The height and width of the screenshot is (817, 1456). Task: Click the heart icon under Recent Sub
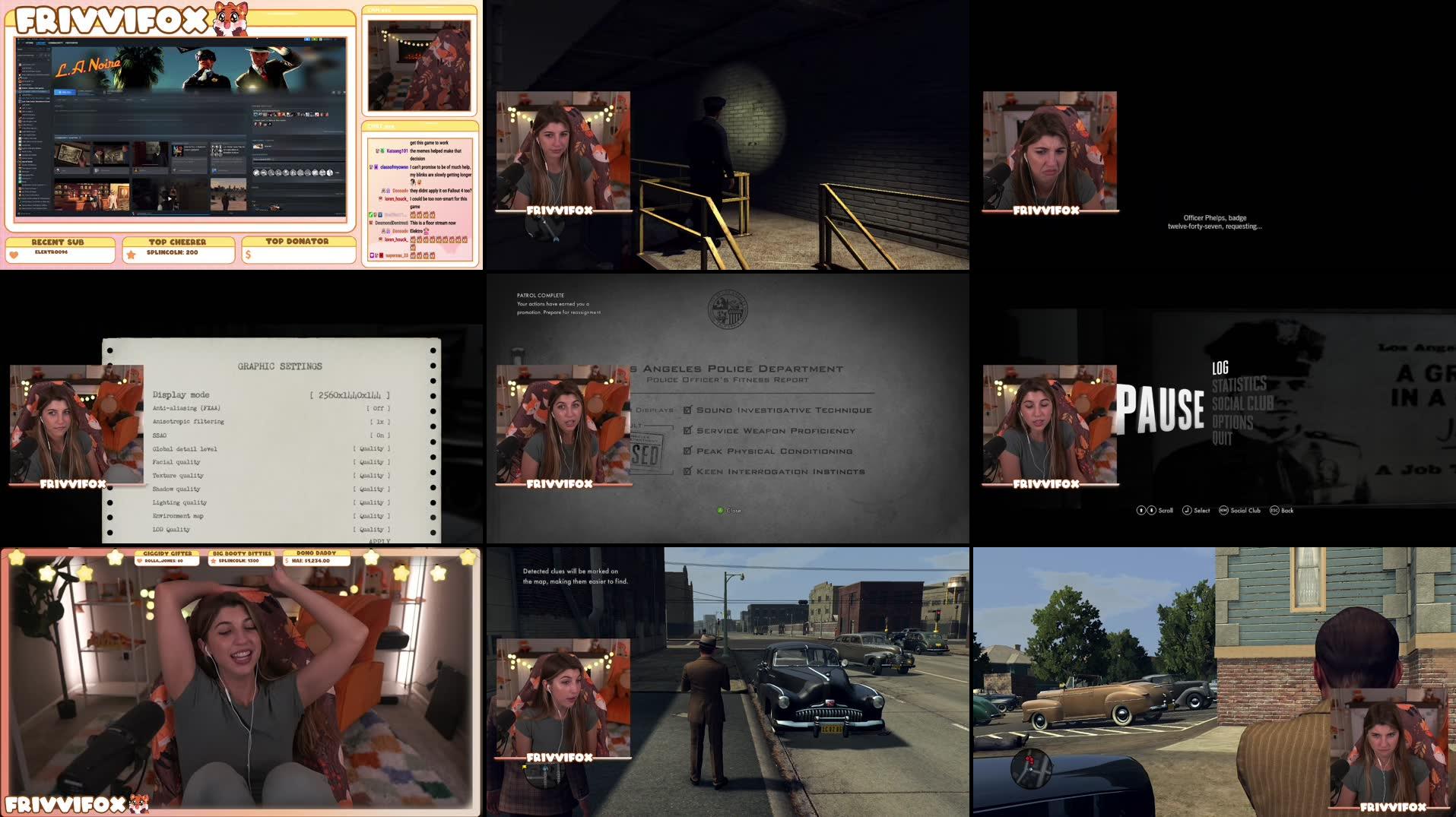click(14, 255)
